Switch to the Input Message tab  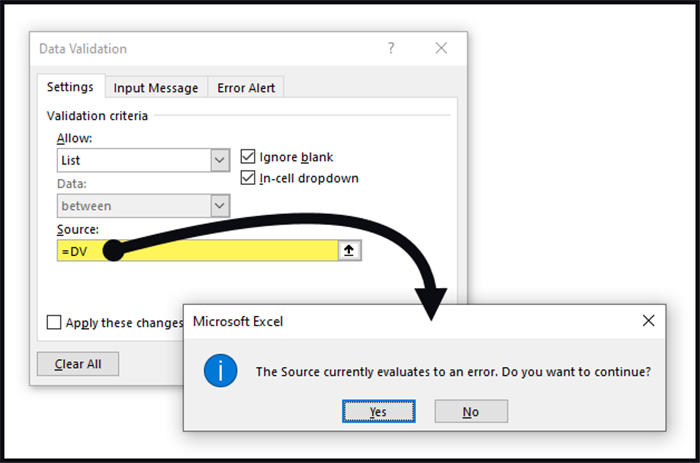[x=156, y=88]
